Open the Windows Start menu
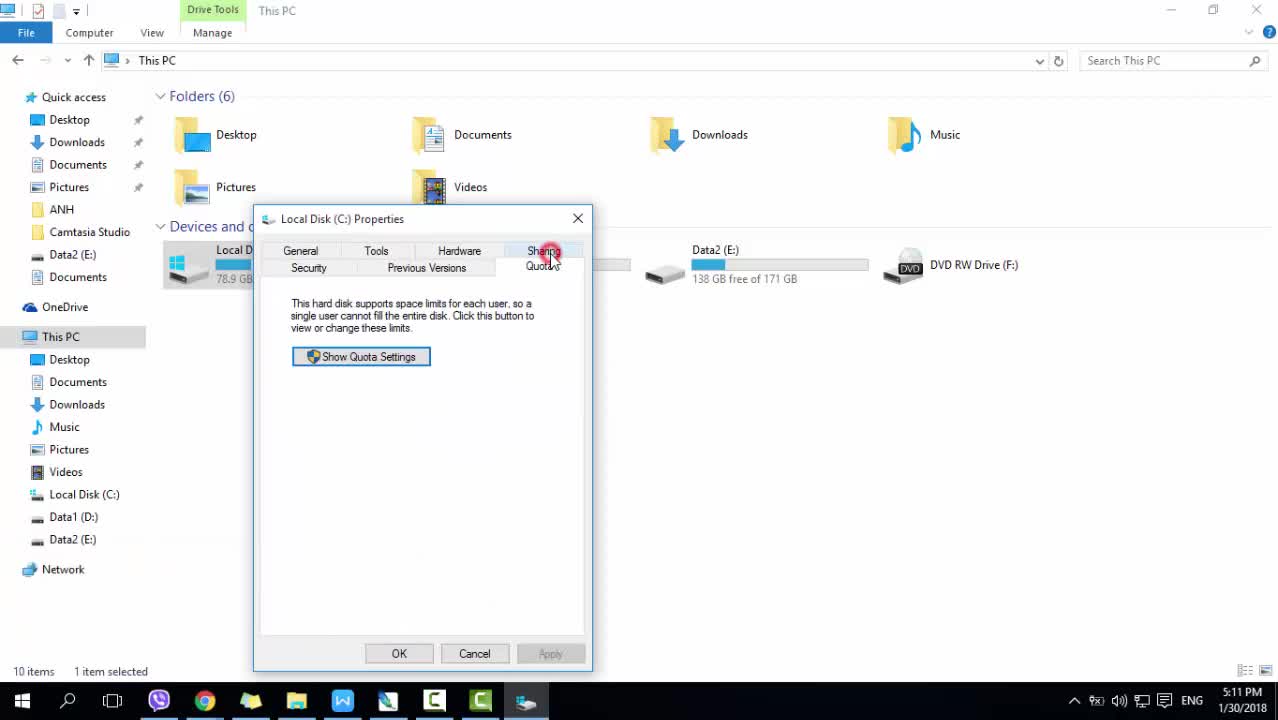The width and height of the screenshot is (1278, 720). pos(22,701)
